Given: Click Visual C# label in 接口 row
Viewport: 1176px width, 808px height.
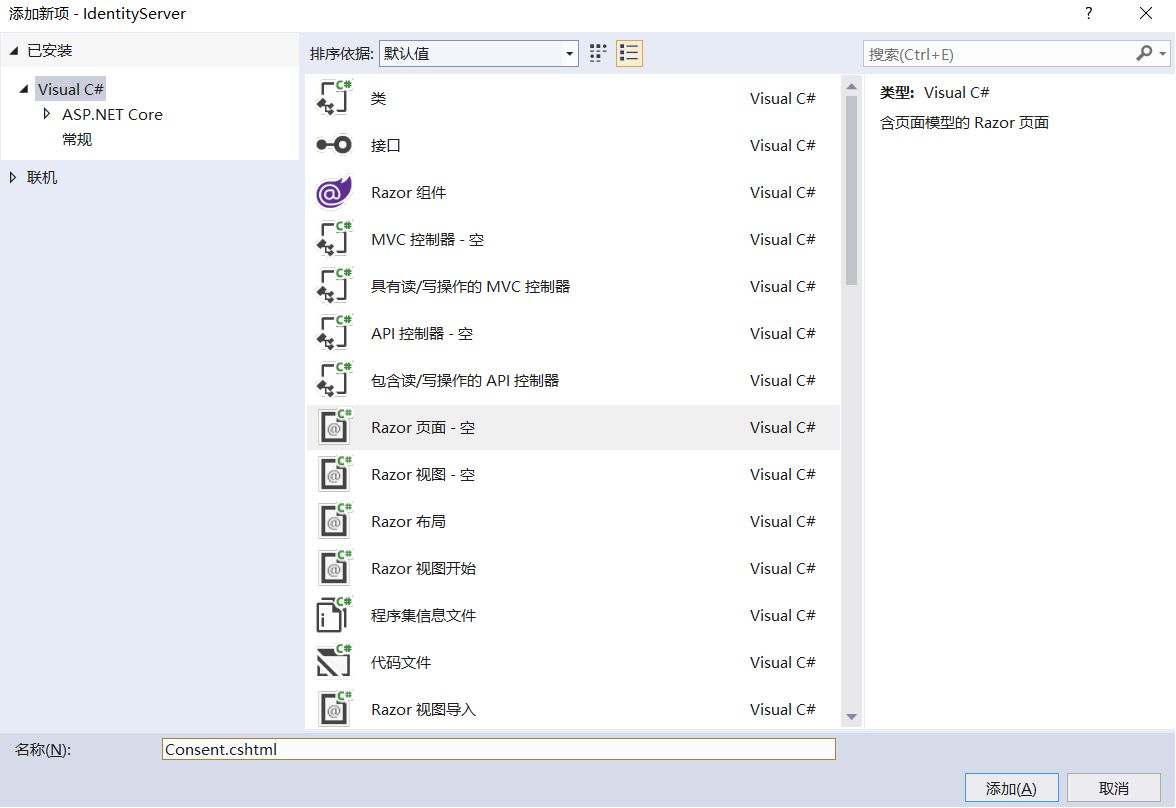Looking at the screenshot, I should point(782,146).
